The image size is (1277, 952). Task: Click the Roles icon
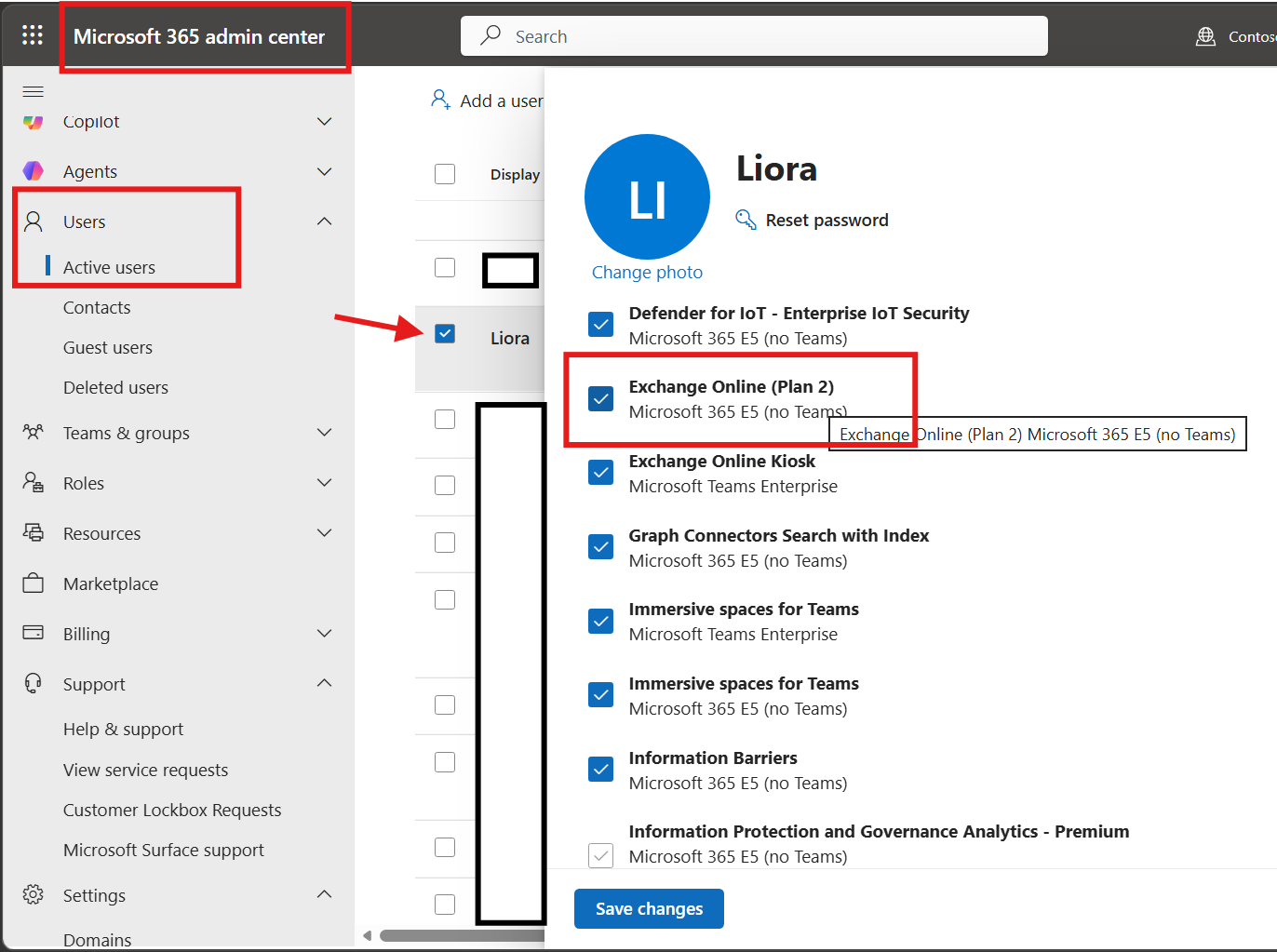[x=33, y=483]
